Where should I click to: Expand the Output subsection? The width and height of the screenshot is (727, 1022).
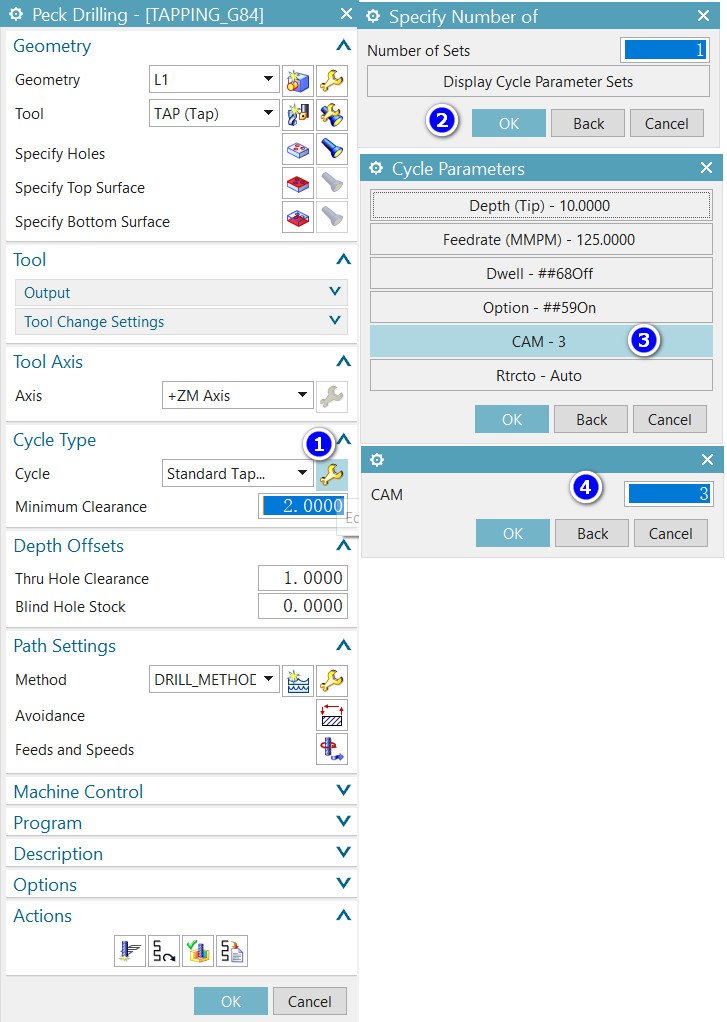click(x=181, y=293)
